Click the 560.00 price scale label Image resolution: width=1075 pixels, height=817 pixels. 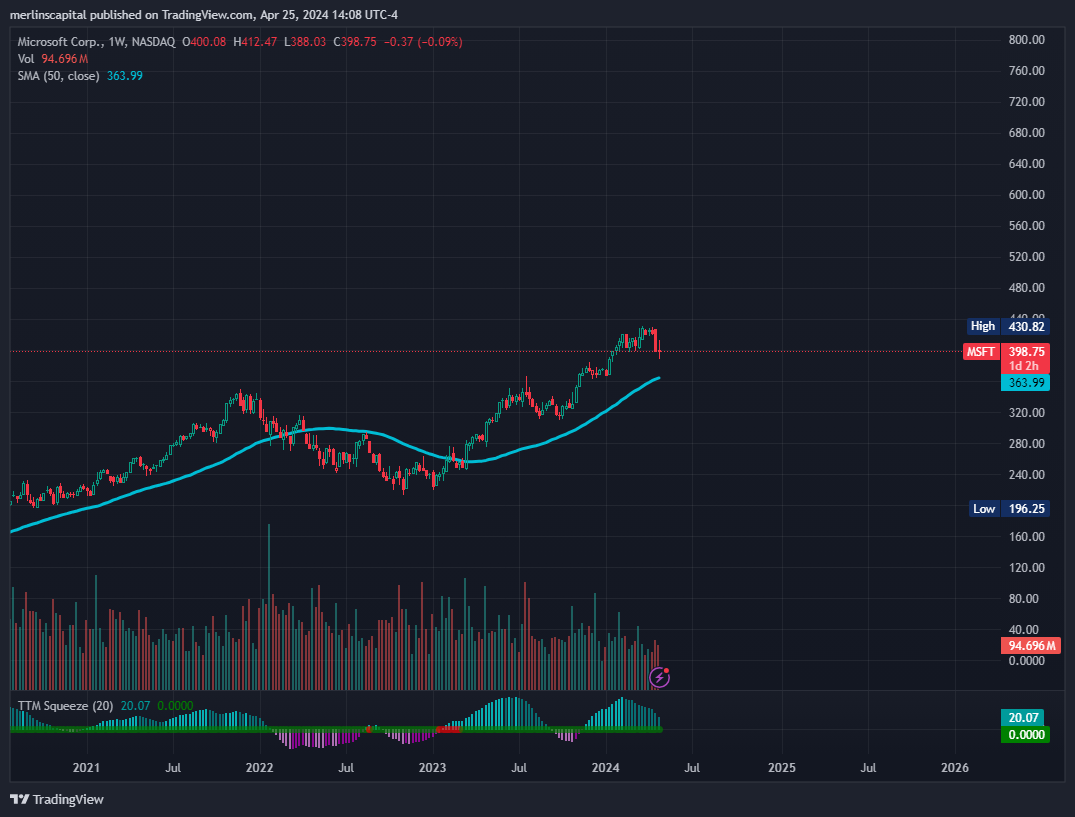(1026, 225)
